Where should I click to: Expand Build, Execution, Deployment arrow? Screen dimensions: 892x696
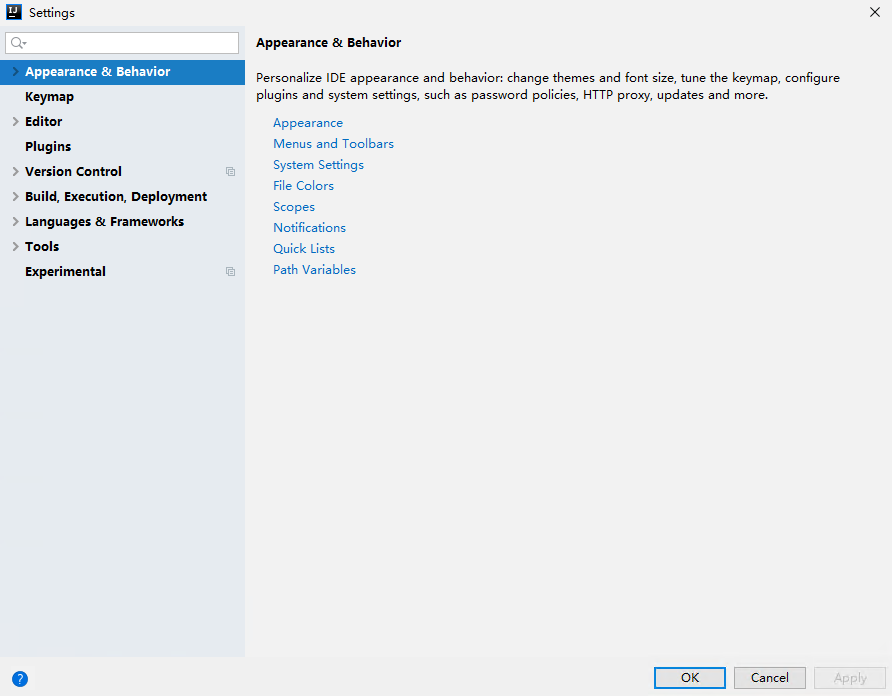click(15, 196)
